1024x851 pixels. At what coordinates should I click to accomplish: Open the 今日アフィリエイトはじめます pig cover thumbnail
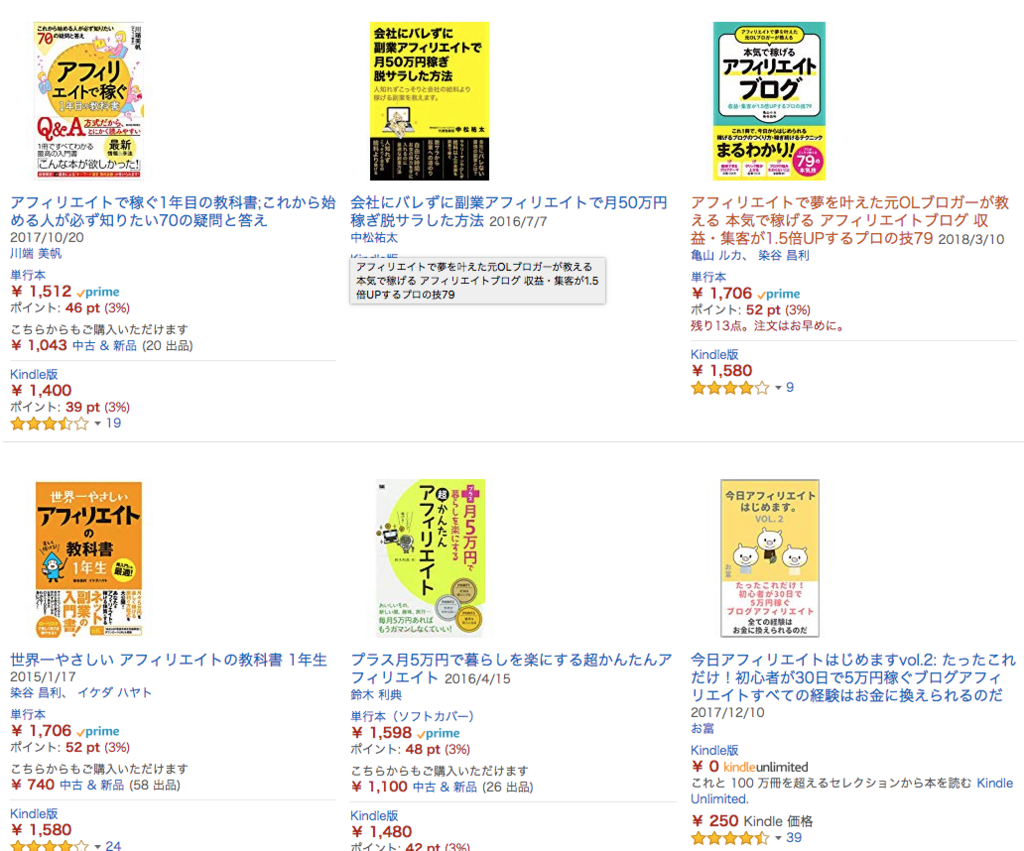pyautogui.click(x=770, y=558)
